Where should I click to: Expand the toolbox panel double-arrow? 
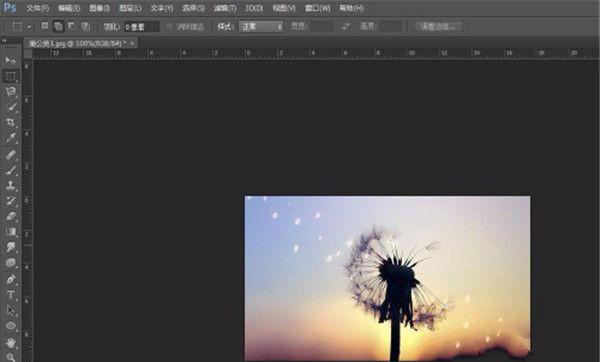(5, 41)
